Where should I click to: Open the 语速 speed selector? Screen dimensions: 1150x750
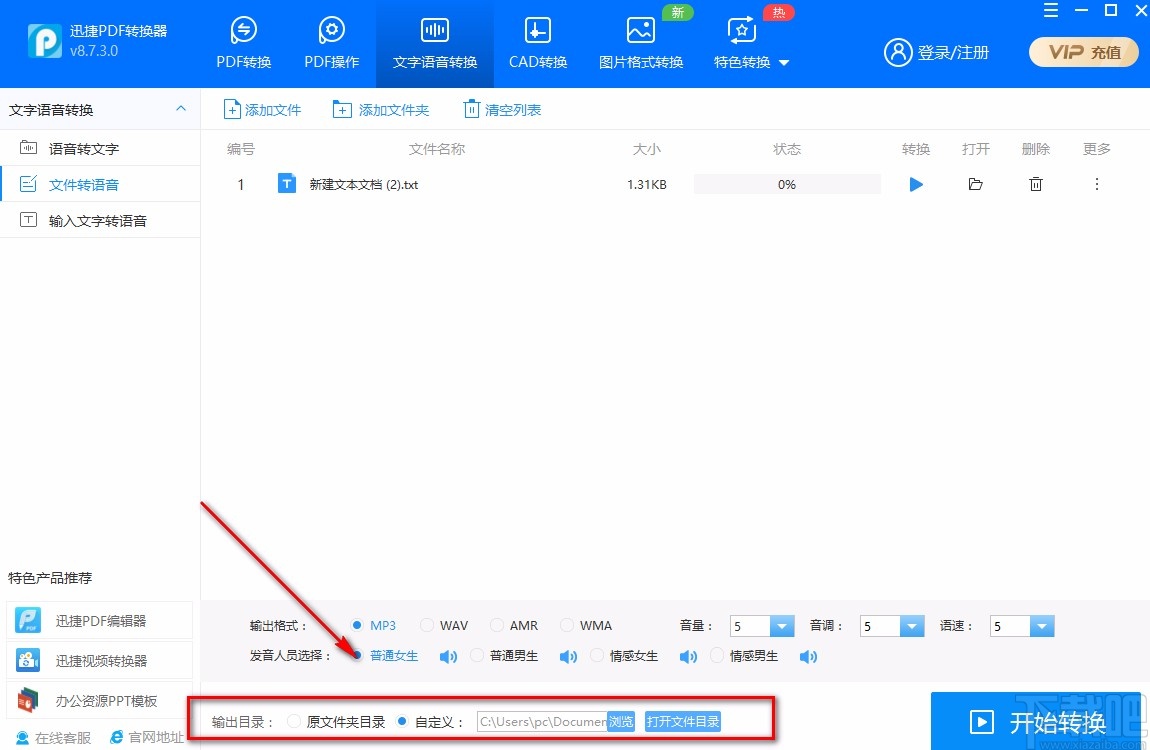pos(1041,625)
